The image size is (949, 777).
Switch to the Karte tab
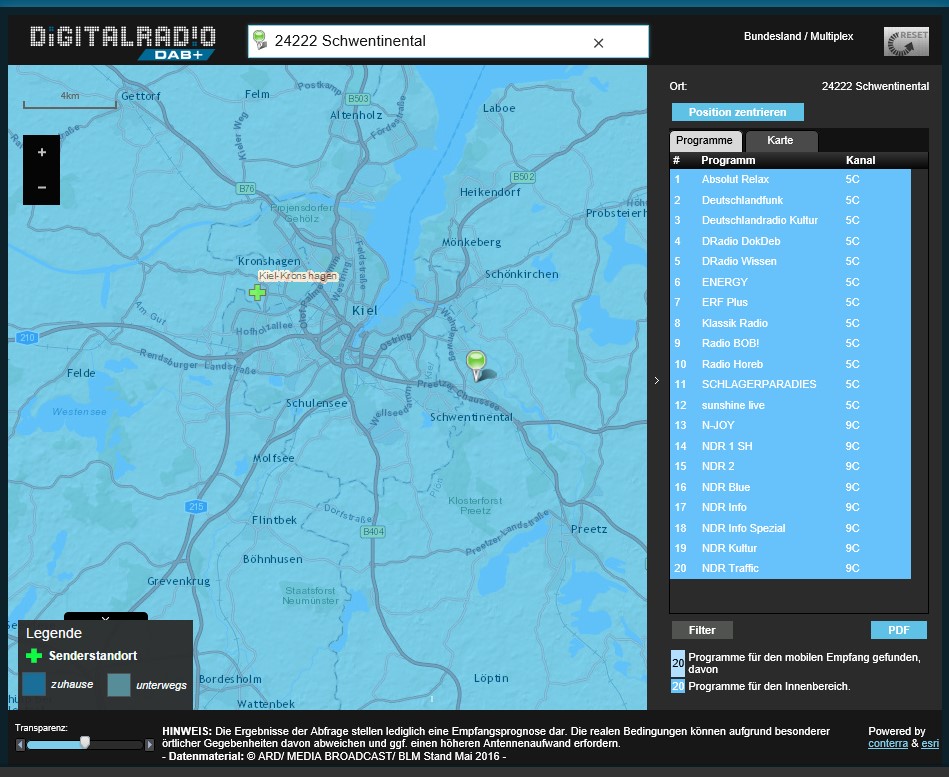click(780, 141)
